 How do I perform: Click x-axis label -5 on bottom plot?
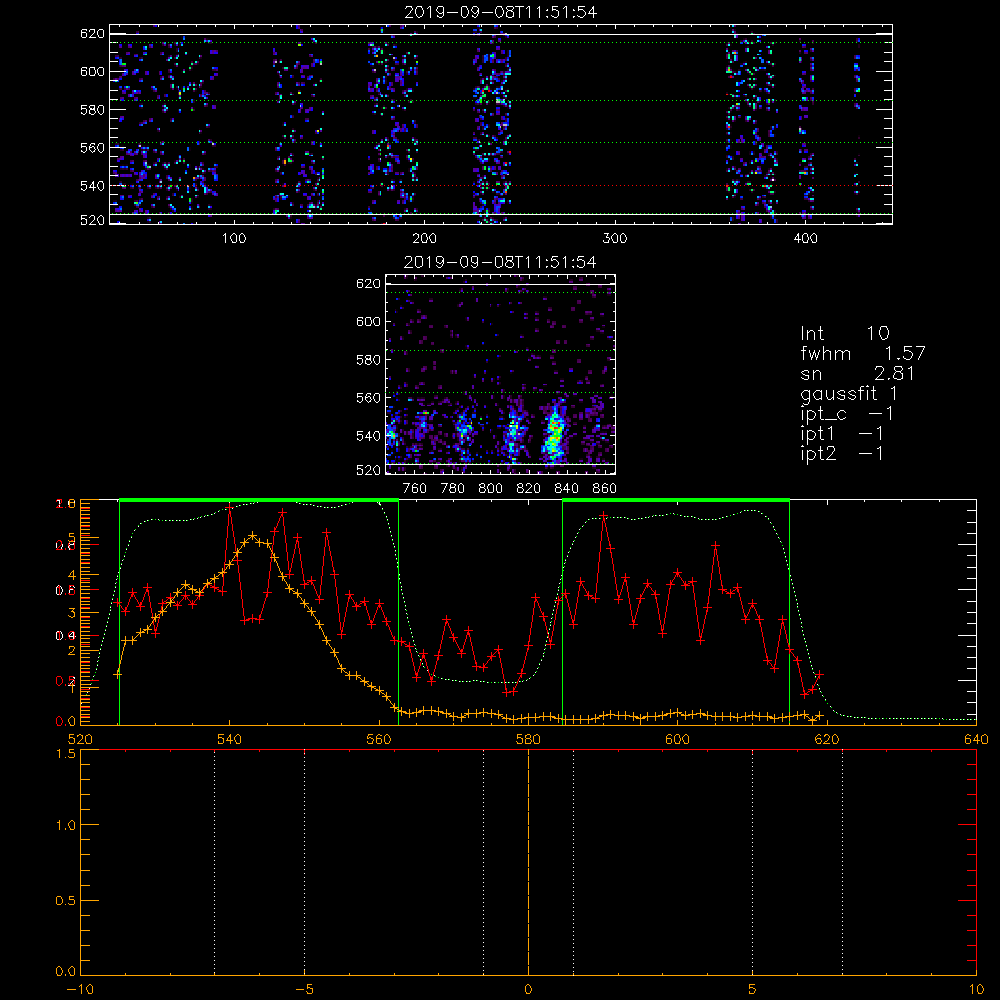[305, 989]
